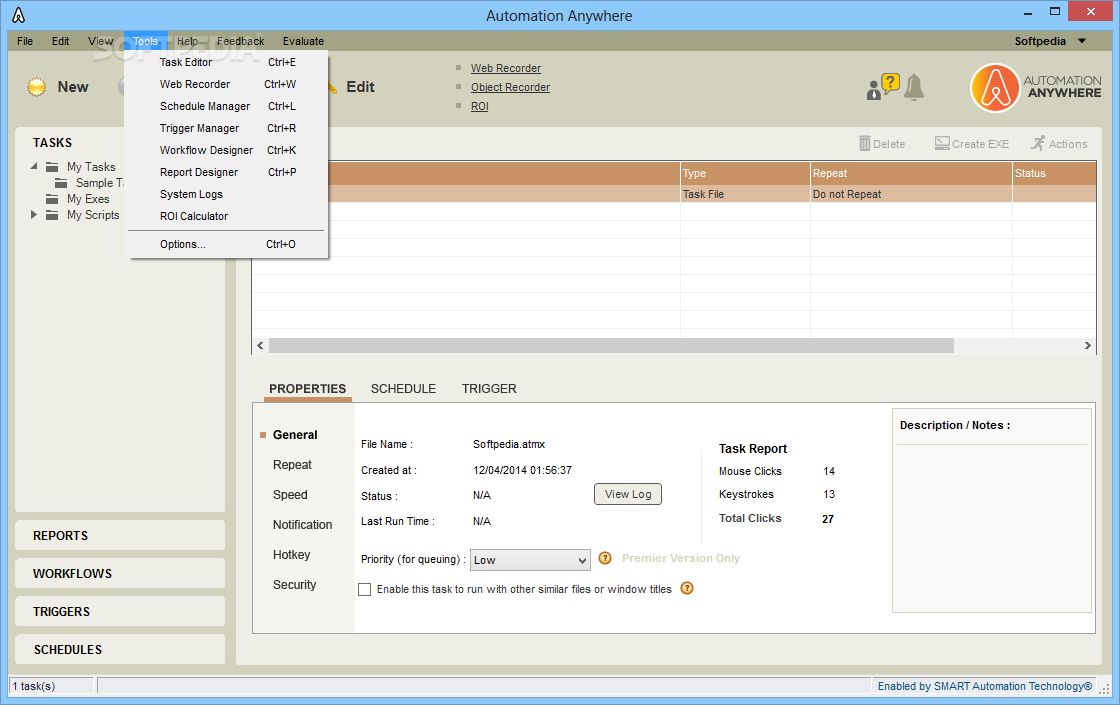Screen dimensions: 1120x705
Task: Click the TASKS panel header
Action: click(x=52, y=143)
